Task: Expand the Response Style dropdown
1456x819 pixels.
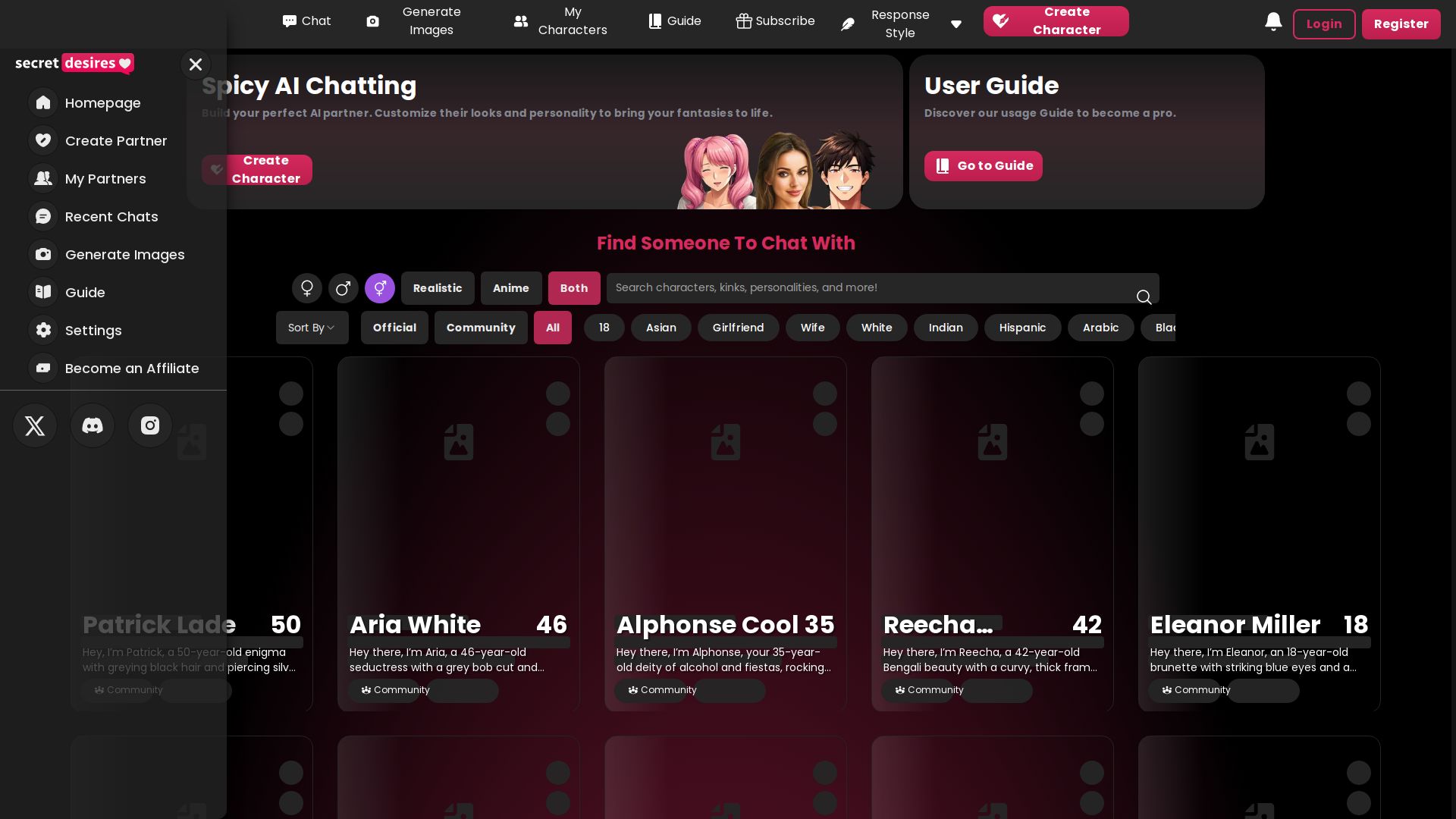Action: coord(956,24)
